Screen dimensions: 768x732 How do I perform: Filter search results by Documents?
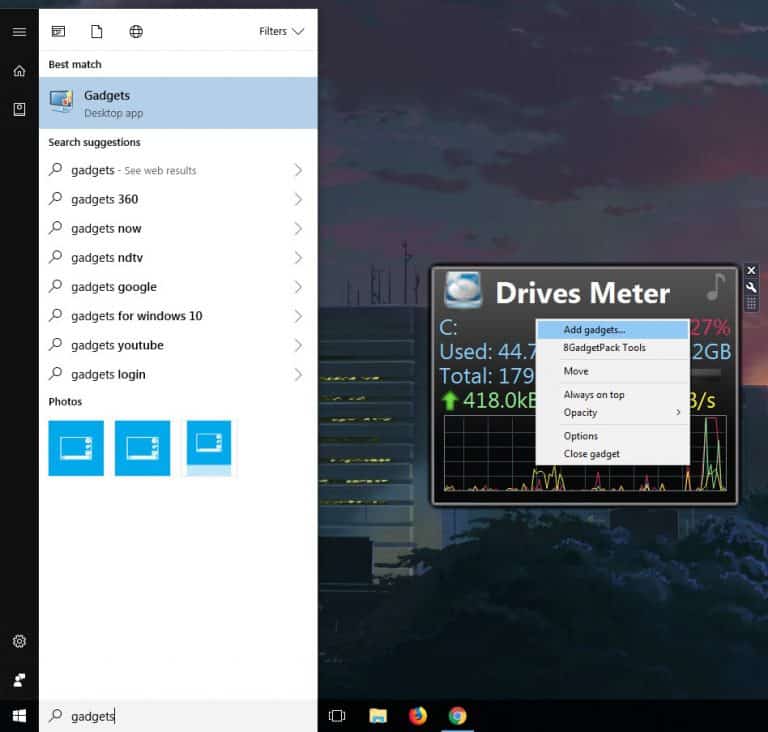pyautogui.click(x=97, y=32)
